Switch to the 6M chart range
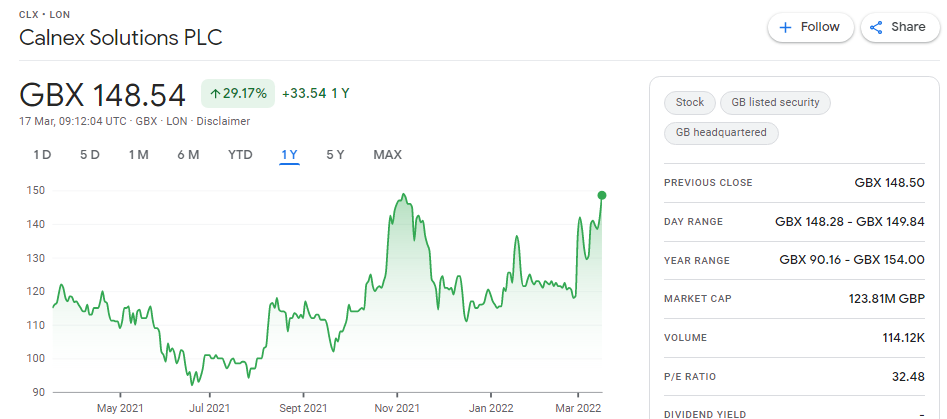 188,155
